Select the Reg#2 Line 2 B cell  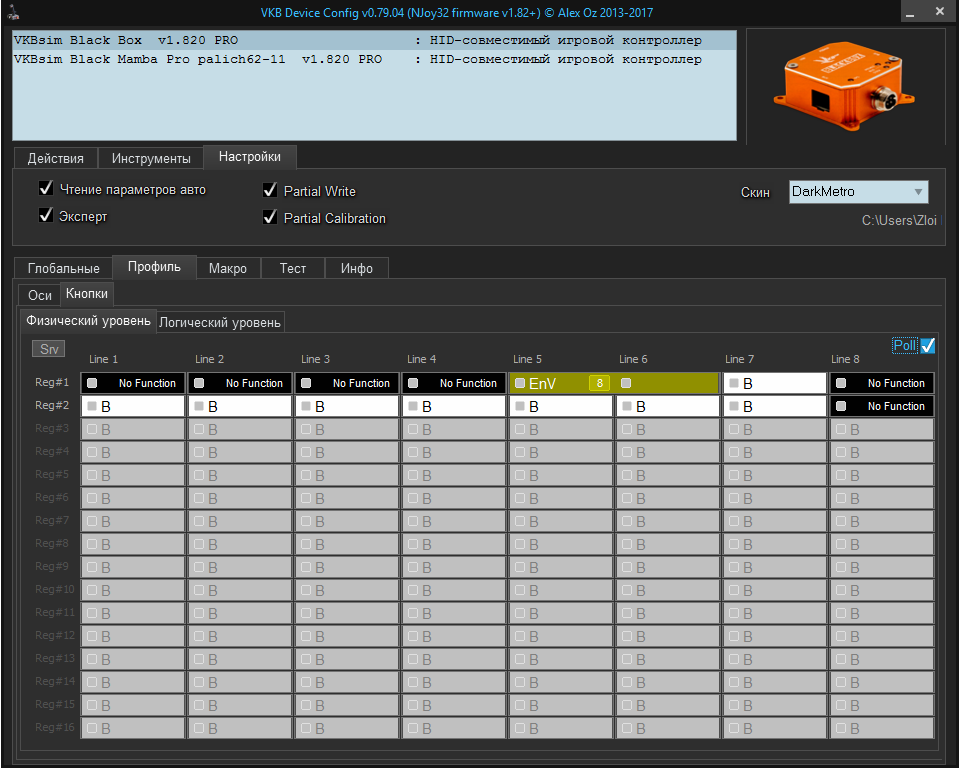coord(240,407)
